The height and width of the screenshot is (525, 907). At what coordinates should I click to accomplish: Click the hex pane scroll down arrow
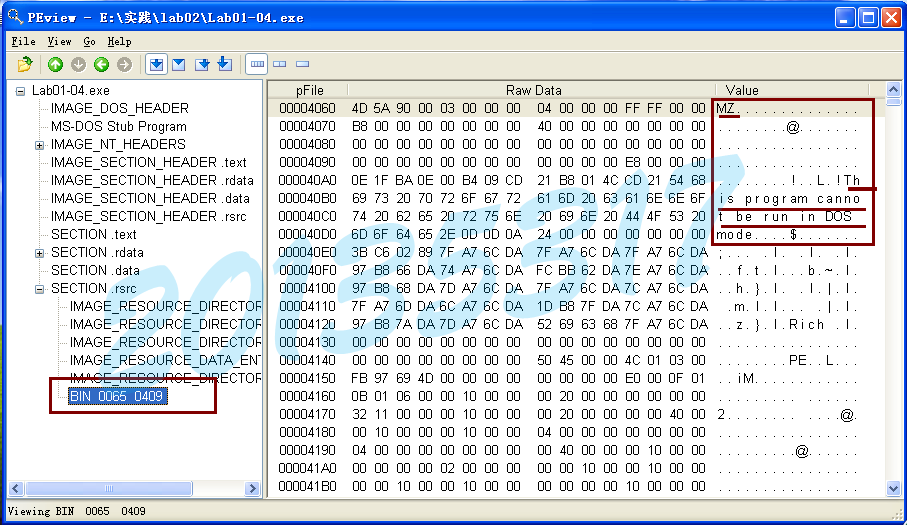point(893,489)
